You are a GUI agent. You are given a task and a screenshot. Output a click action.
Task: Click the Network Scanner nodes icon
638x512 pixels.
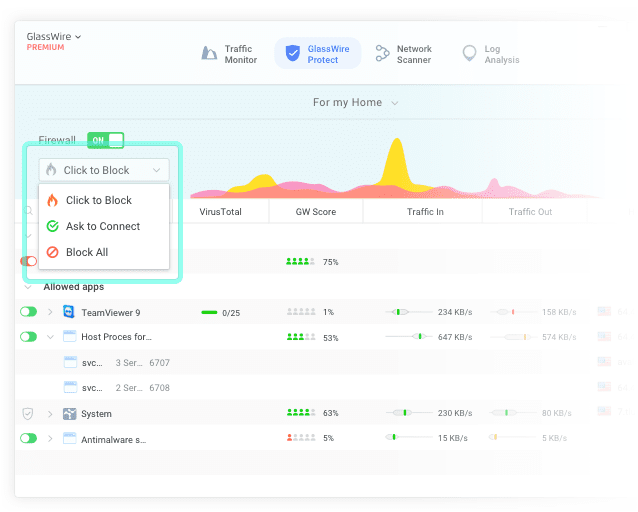(382, 53)
